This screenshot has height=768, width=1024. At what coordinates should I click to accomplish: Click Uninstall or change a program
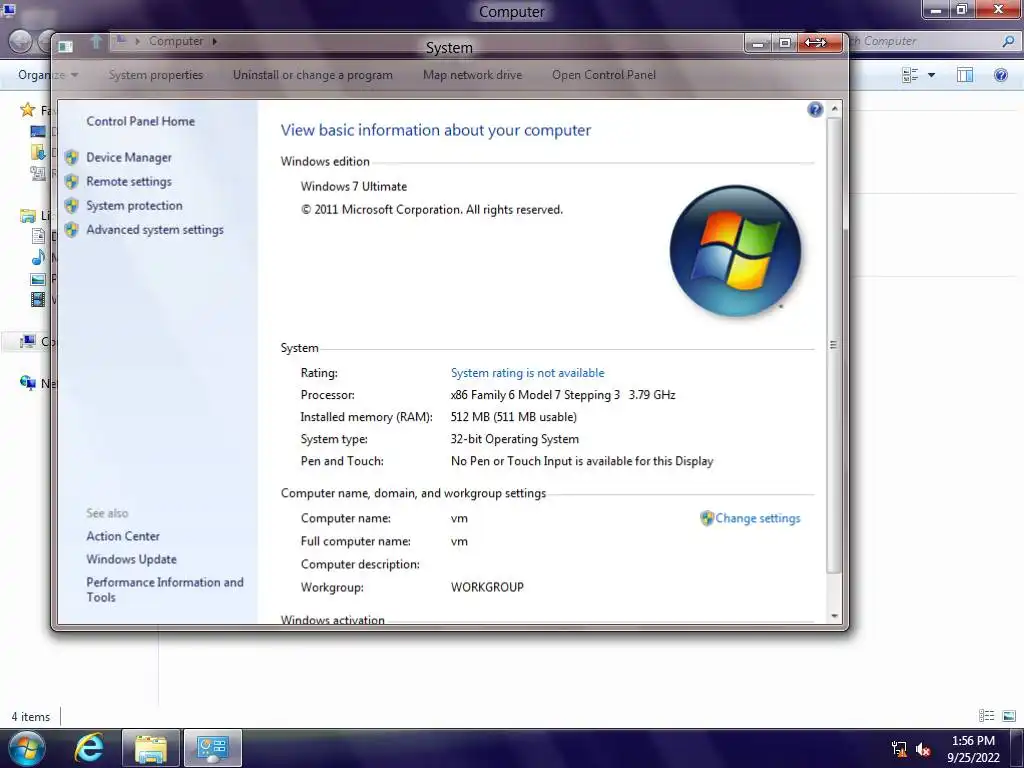(313, 75)
